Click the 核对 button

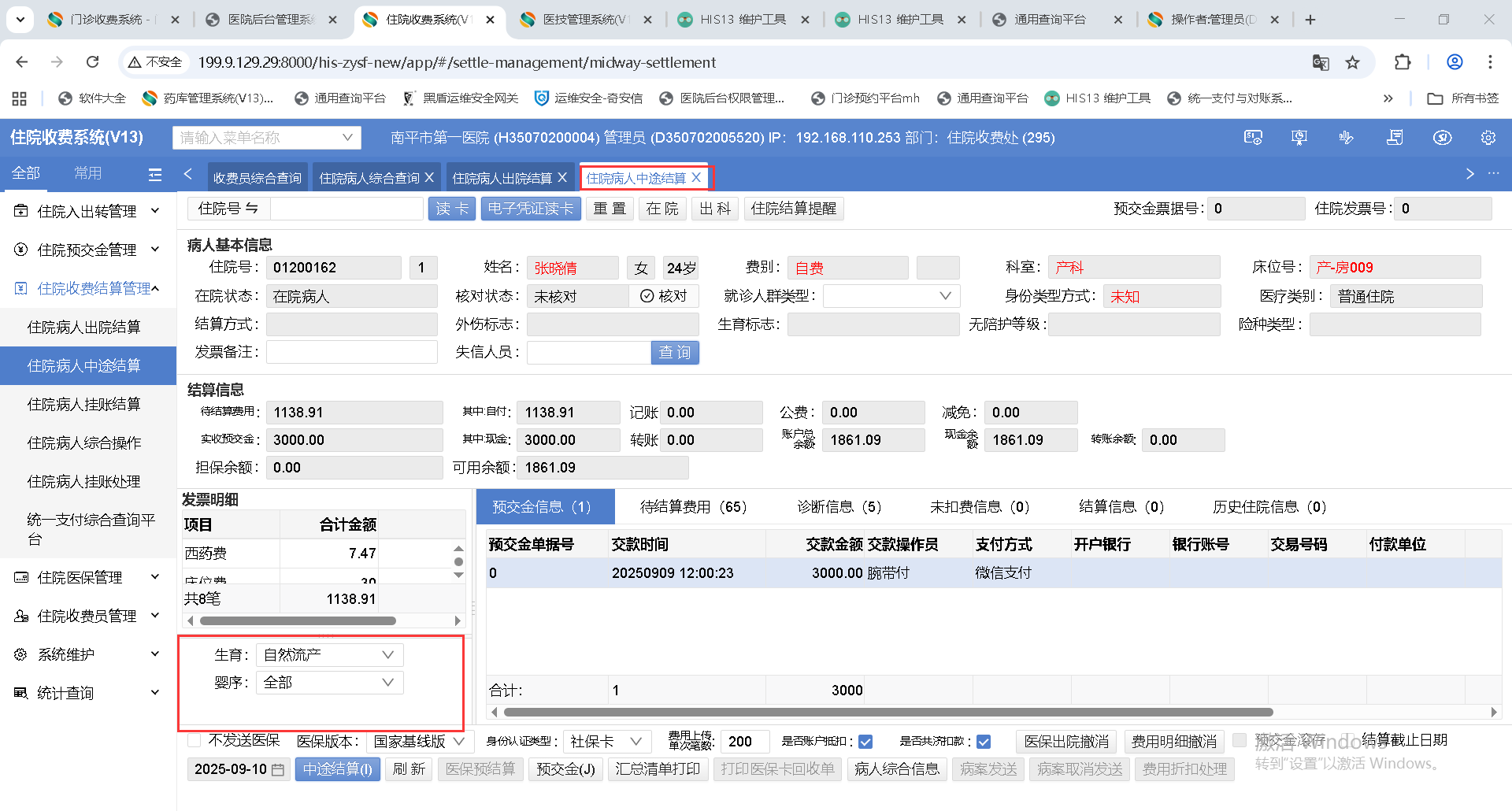(664, 296)
